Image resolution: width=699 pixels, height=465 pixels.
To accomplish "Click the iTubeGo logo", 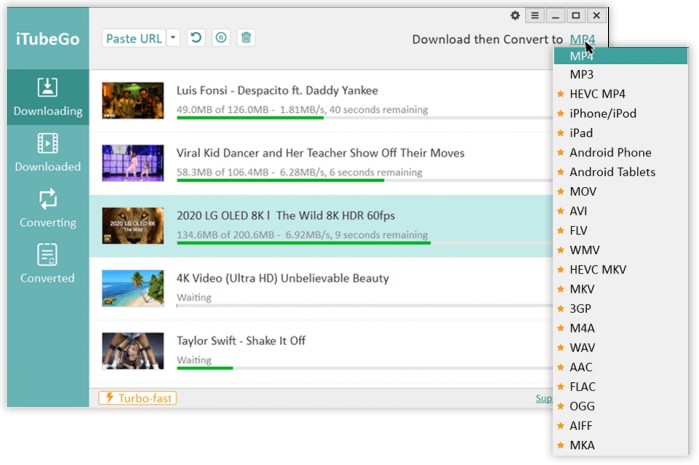I will tap(48, 39).
